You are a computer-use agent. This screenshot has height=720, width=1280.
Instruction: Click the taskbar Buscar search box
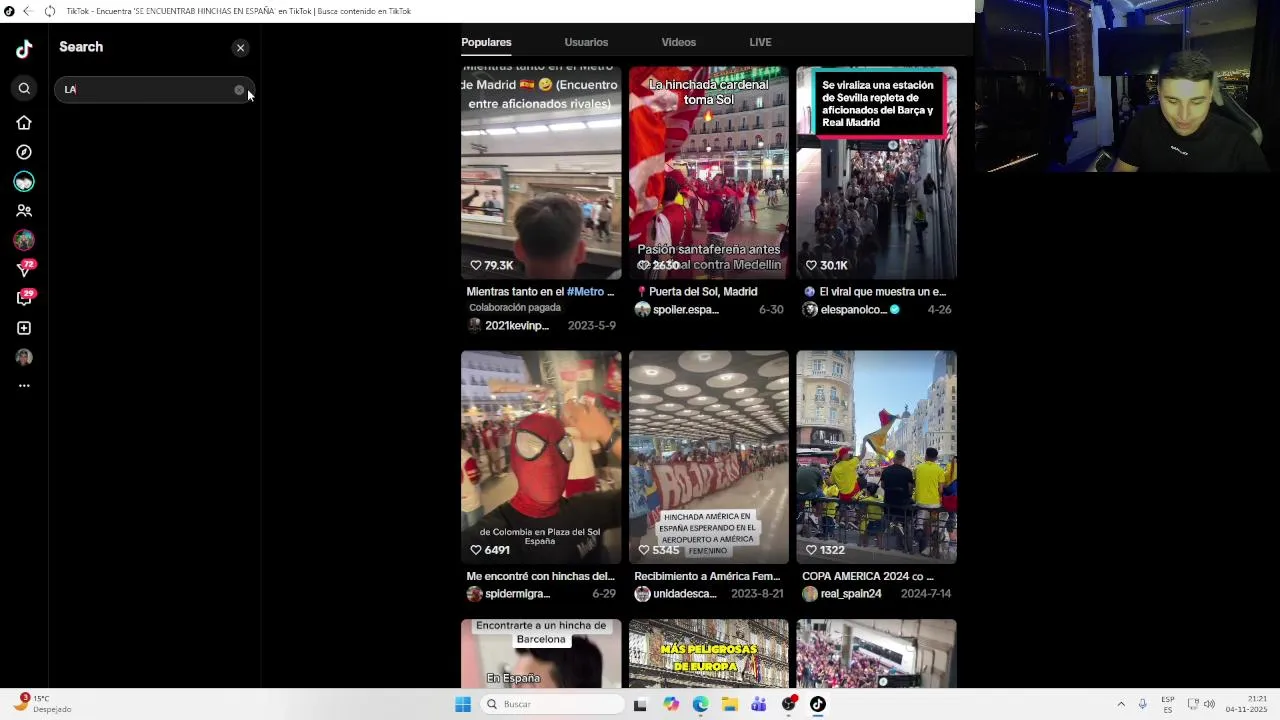pyautogui.click(x=552, y=705)
